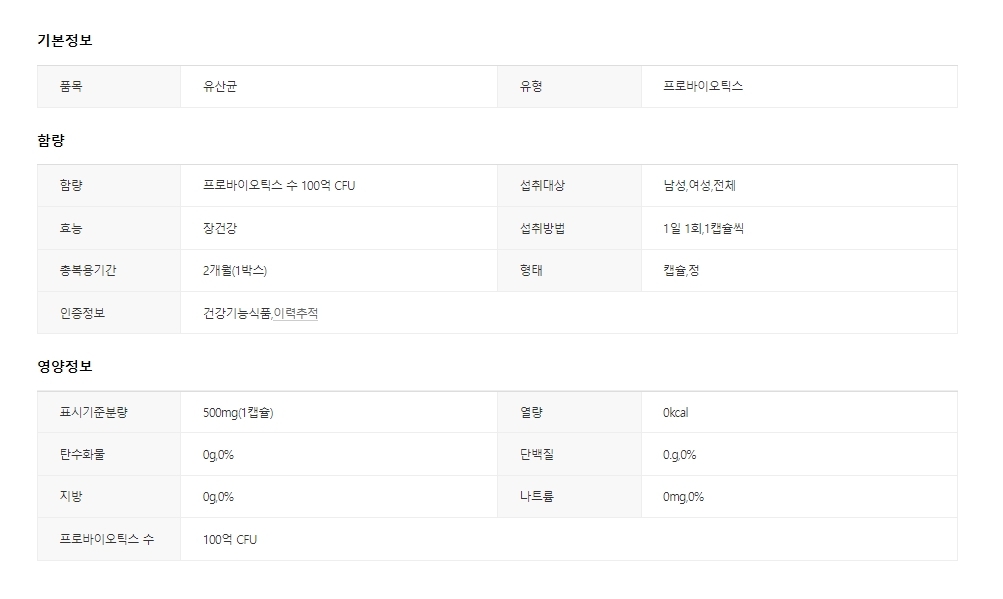1003x599 pixels.
Task: Click the 유형 row label
Action: click(531, 86)
